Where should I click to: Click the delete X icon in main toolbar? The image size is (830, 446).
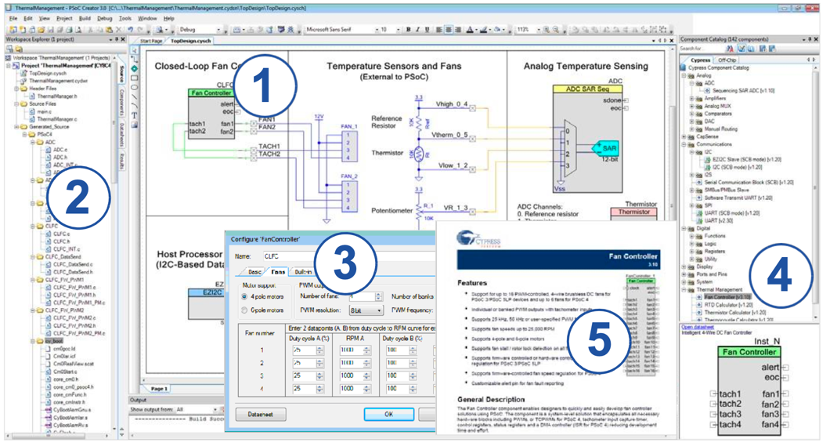click(x=119, y=30)
